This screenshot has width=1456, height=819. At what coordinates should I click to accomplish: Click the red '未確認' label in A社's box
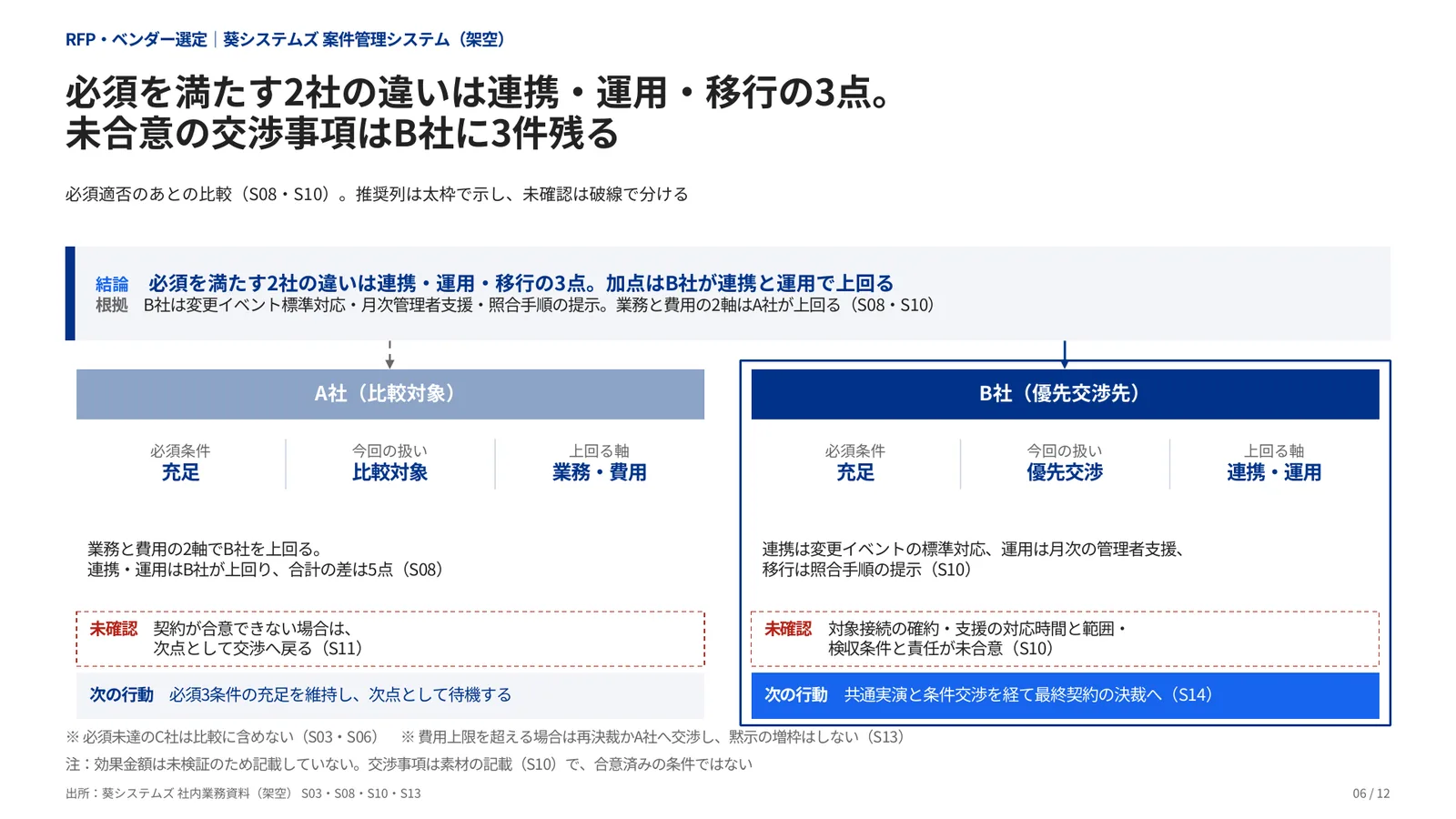coord(114,629)
